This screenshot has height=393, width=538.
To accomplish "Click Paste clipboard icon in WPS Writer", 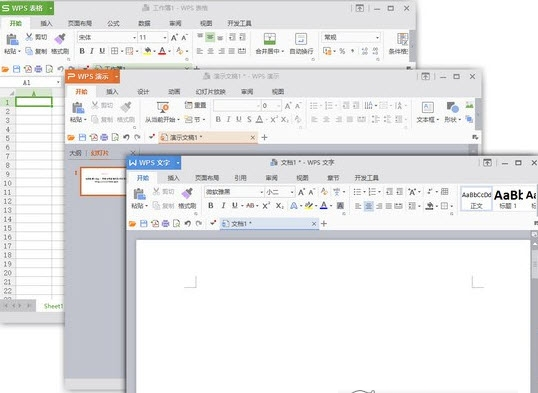I will [x=139, y=194].
